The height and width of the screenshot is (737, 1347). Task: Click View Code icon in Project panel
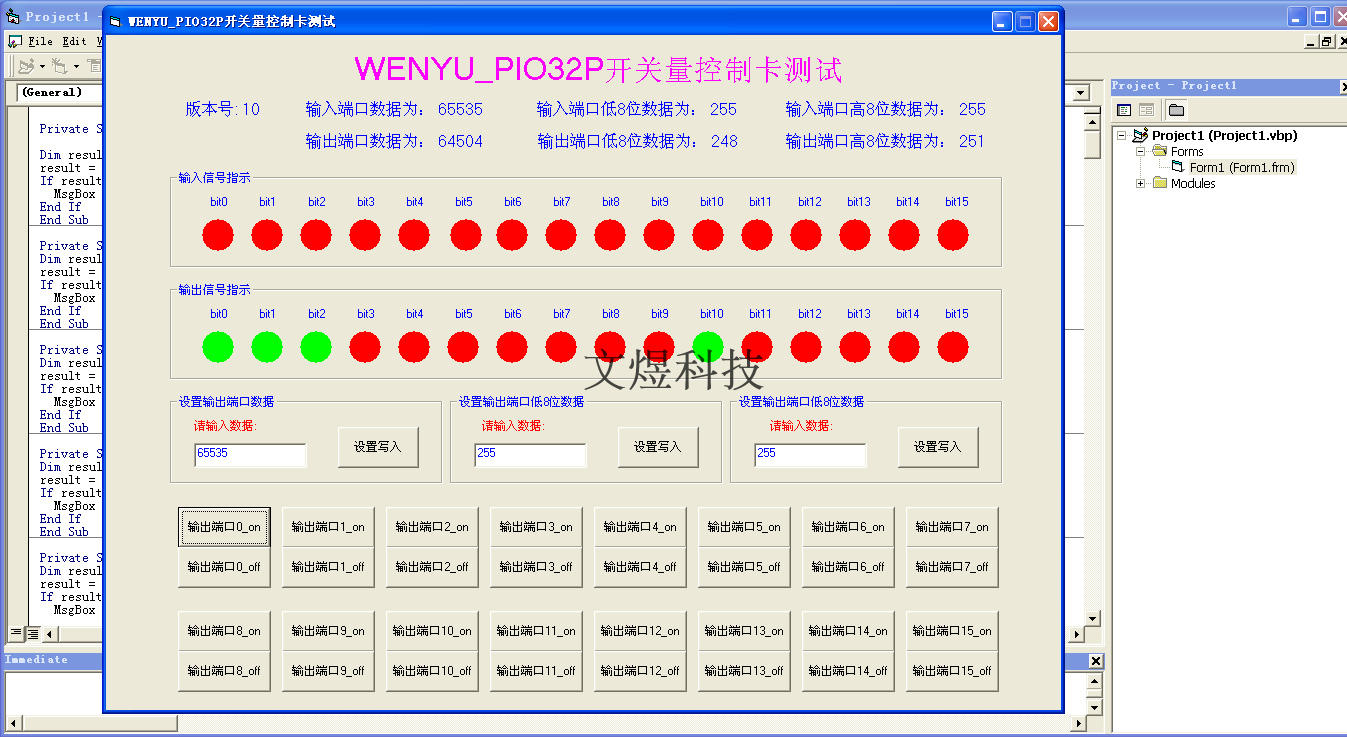[x=1124, y=110]
